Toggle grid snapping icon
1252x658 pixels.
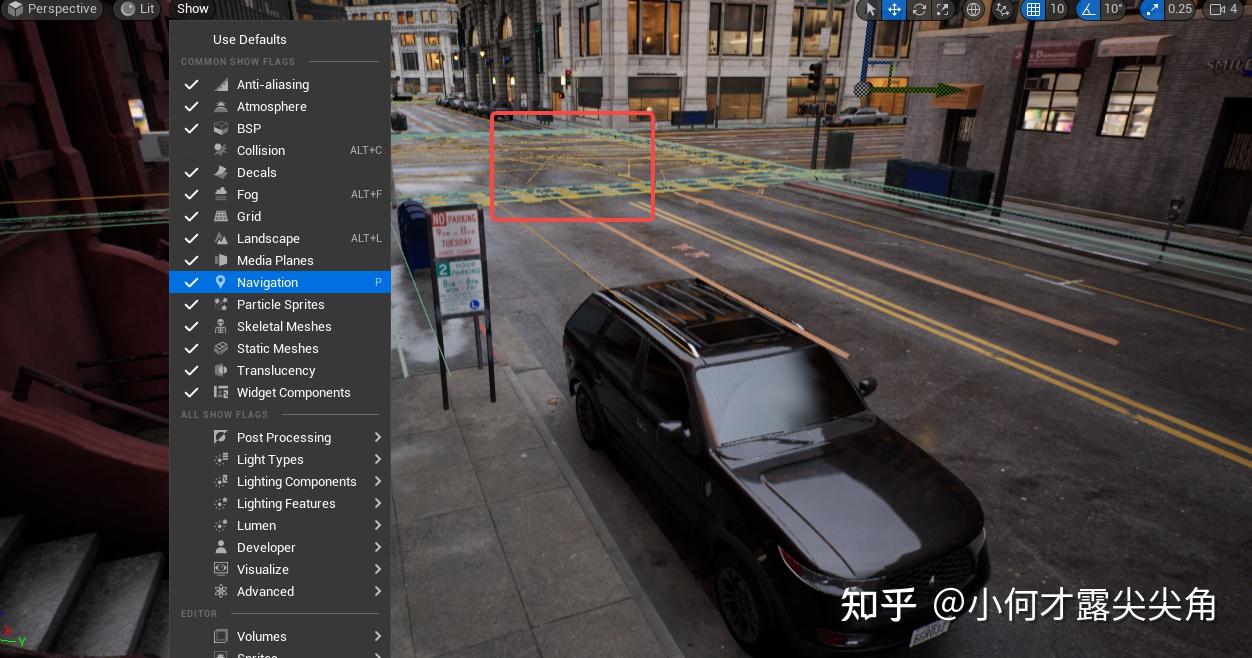point(1034,9)
